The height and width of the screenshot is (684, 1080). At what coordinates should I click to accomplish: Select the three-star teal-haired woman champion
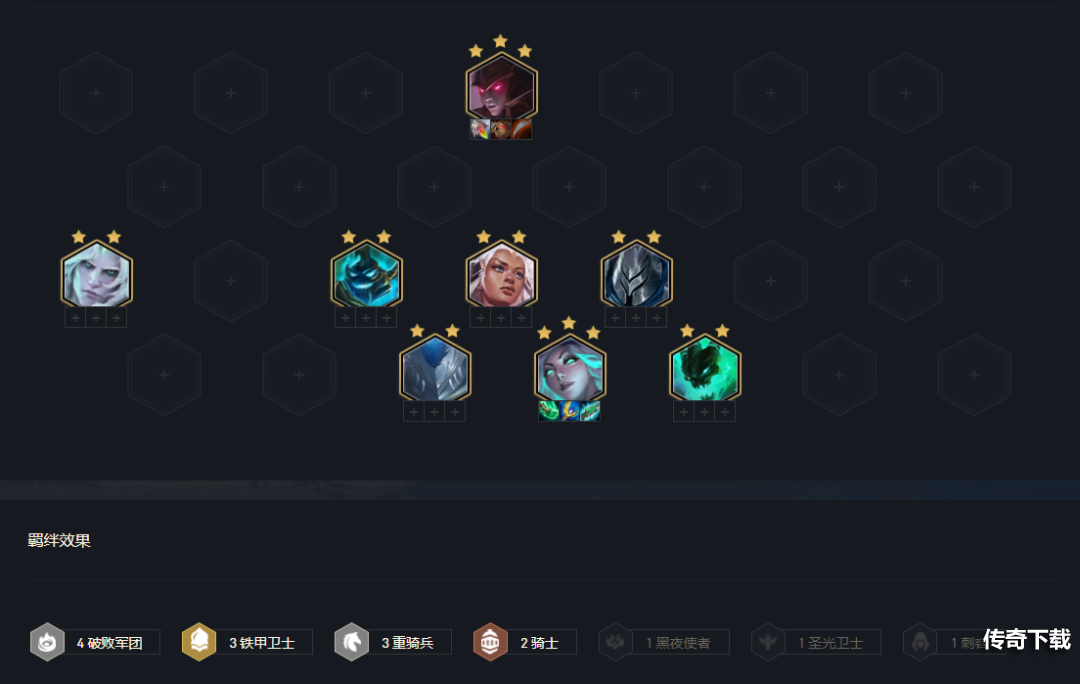coord(570,368)
